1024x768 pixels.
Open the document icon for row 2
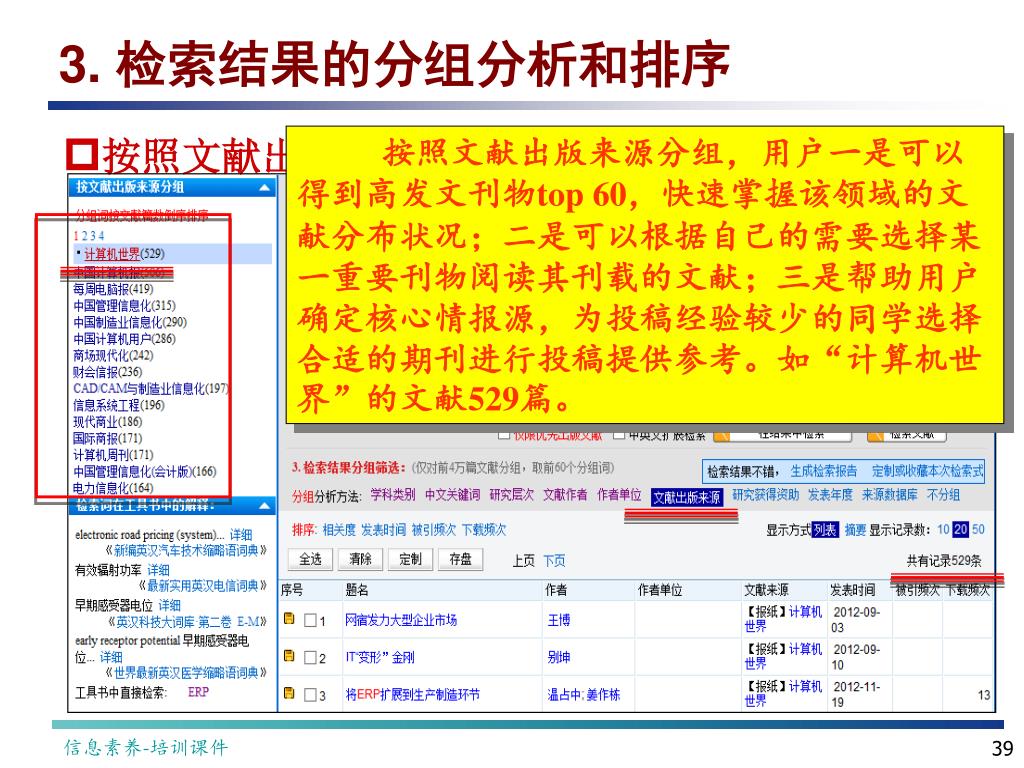click(x=289, y=656)
